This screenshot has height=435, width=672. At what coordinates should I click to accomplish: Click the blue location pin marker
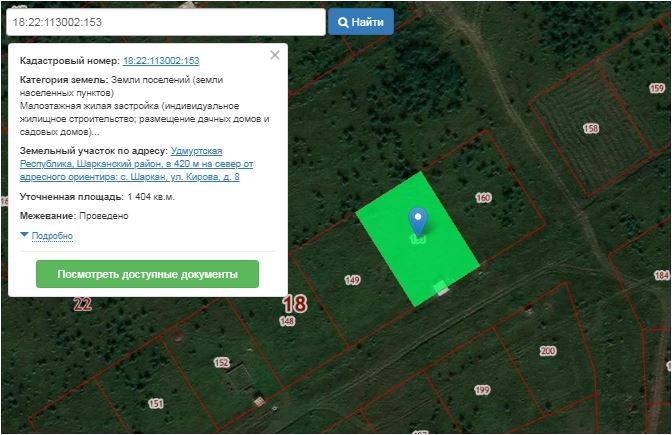click(x=418, y=221)
